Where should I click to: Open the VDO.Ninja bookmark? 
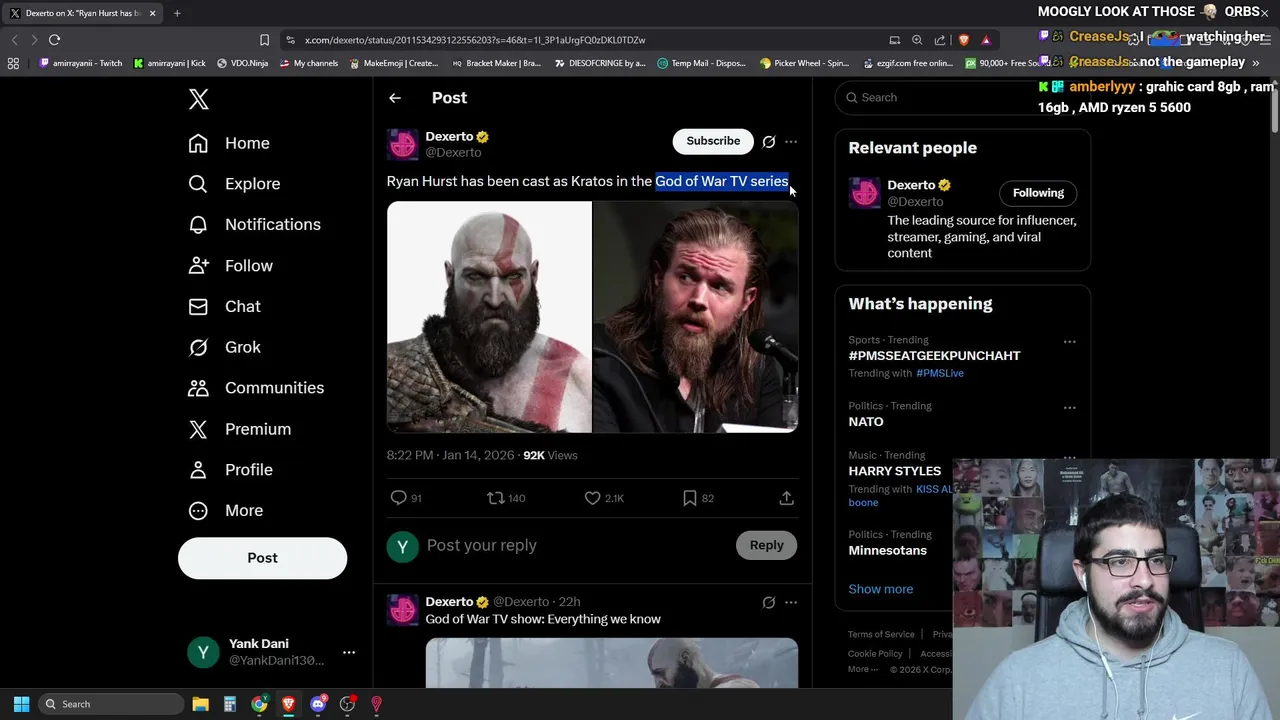pyautogui.click(x=245, y=63)
